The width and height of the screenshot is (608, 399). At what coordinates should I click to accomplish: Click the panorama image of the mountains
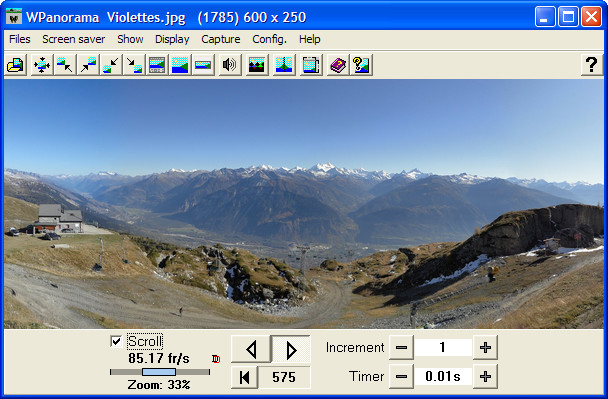click(x=304, y=204)
